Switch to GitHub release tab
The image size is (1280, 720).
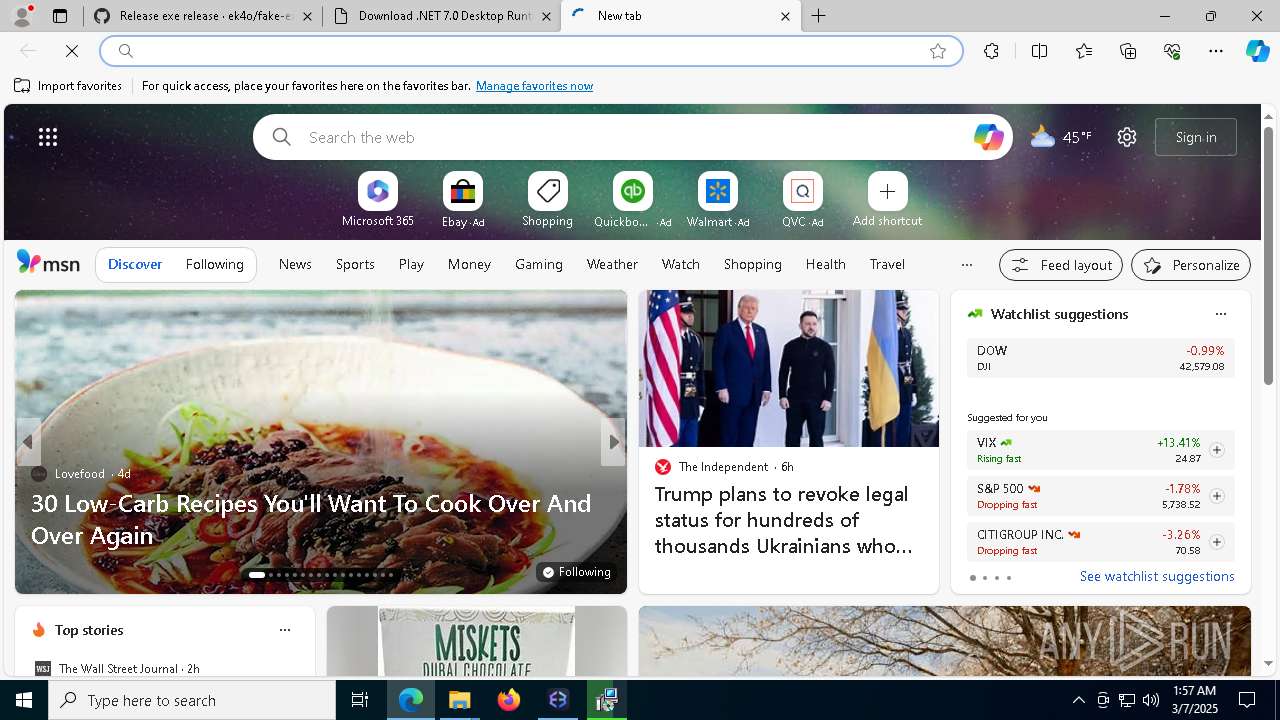204,16
